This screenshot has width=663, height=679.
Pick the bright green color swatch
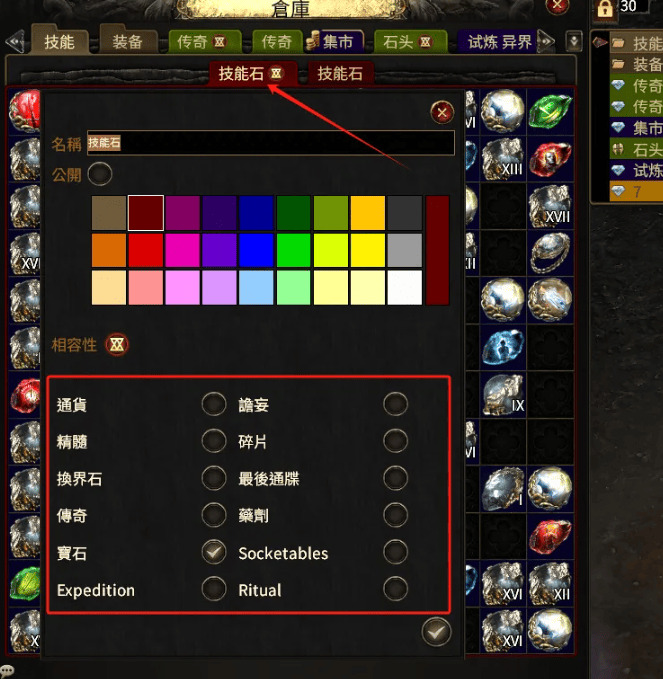click(293, 250)
